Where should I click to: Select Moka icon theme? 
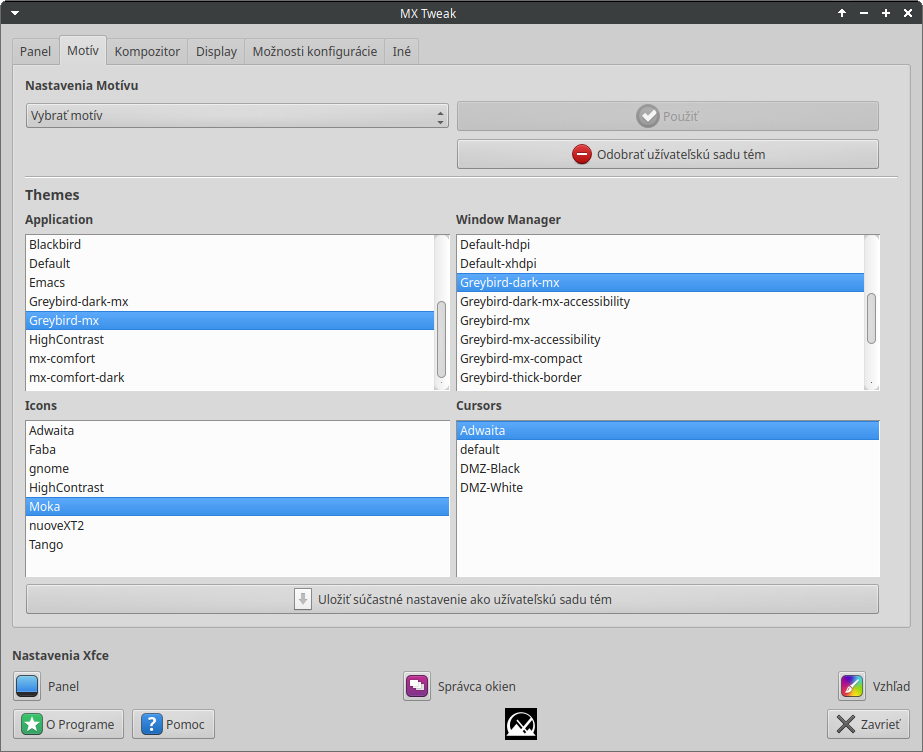point(237,507)
